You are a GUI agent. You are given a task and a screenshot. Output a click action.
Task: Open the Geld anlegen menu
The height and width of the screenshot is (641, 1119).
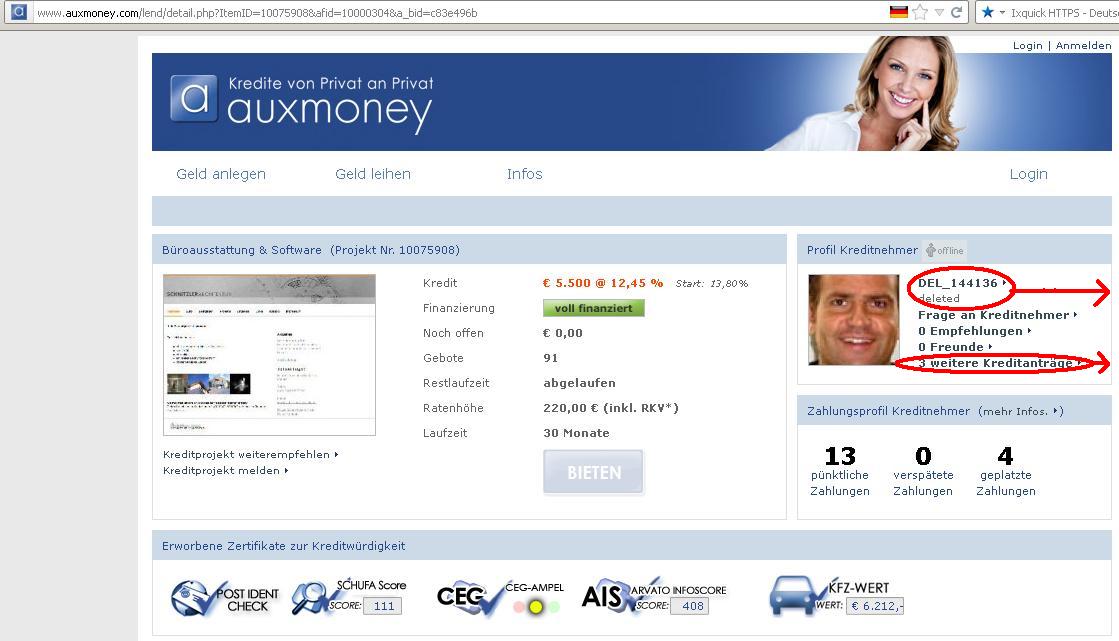221,173
